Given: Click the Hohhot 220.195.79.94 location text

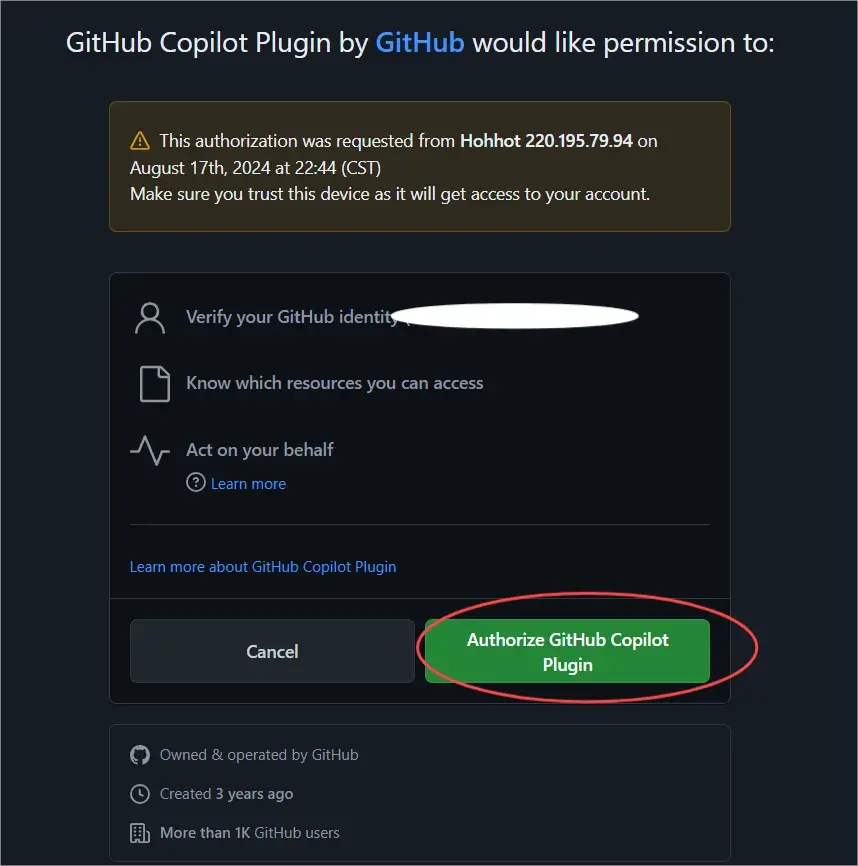Looking at the screenshot, I should [546, 141].
